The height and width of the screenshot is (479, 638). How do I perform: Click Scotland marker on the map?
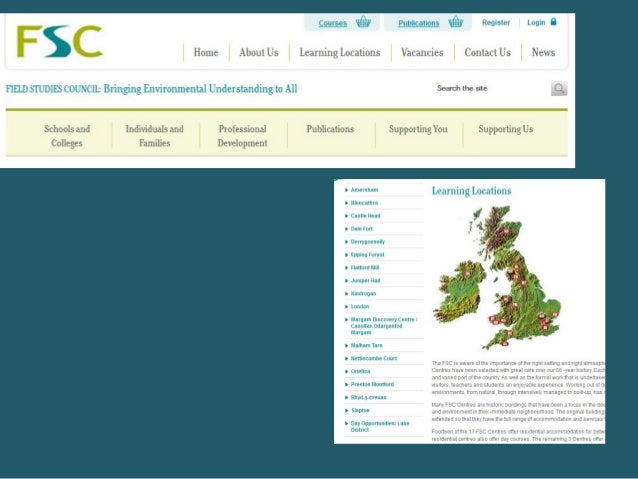507,232
